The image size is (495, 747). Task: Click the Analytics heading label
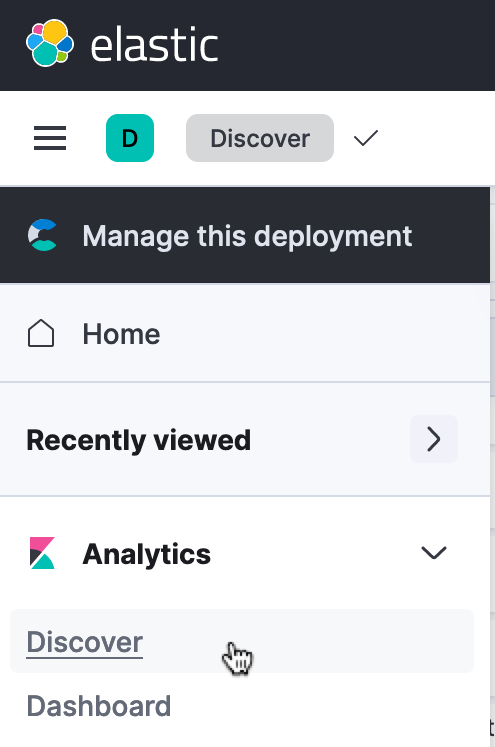[147, 554]
